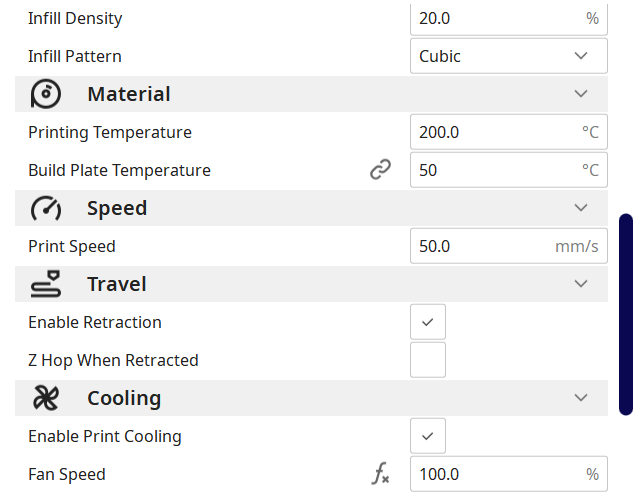Edit the Build Plate Temperature field
The height and width of the screenshot is (493, 640).
[x=495, y=170]
